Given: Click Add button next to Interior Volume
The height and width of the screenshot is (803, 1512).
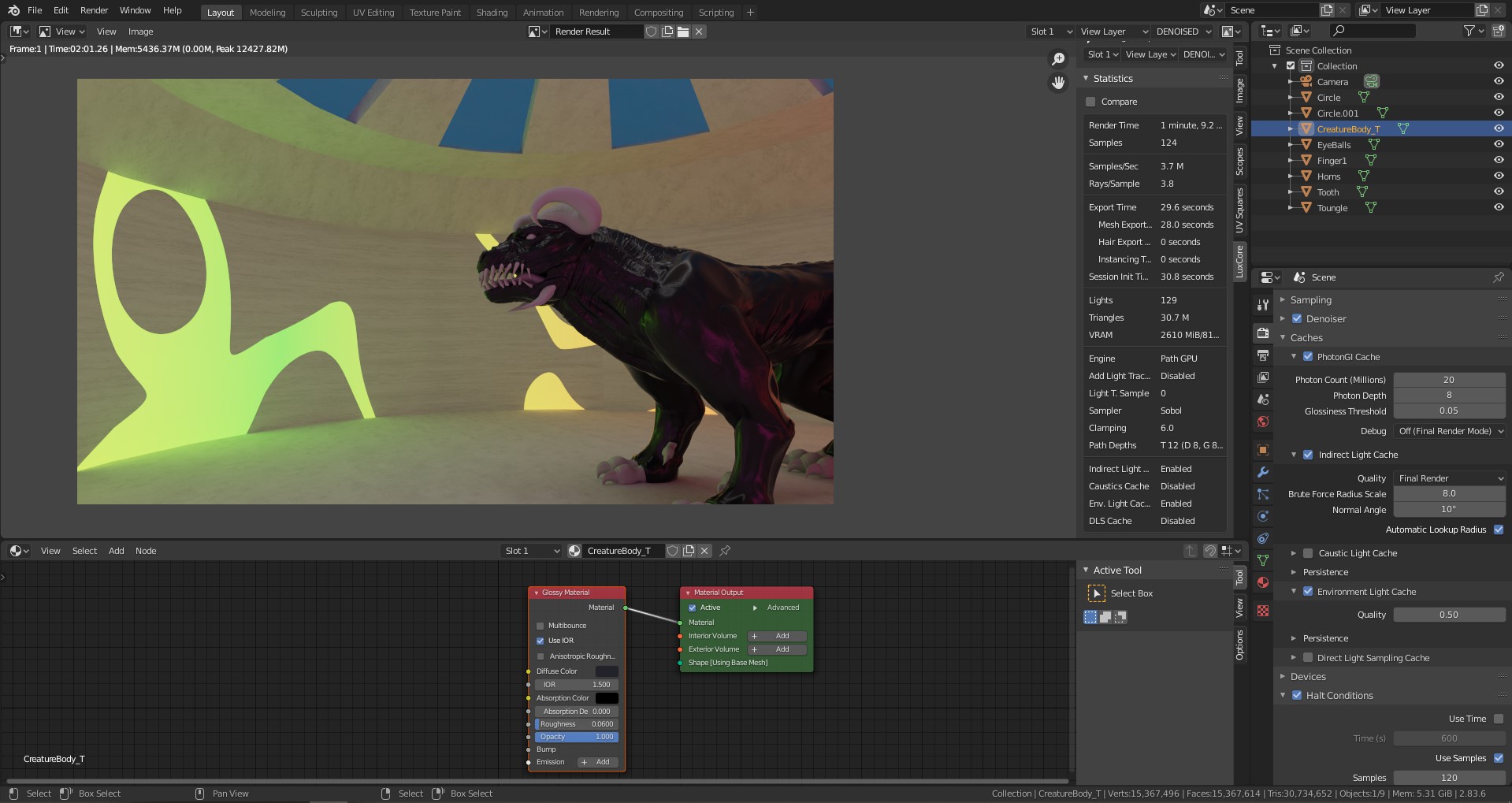Looking at the screenshot, I should click(x=777, y=636).
